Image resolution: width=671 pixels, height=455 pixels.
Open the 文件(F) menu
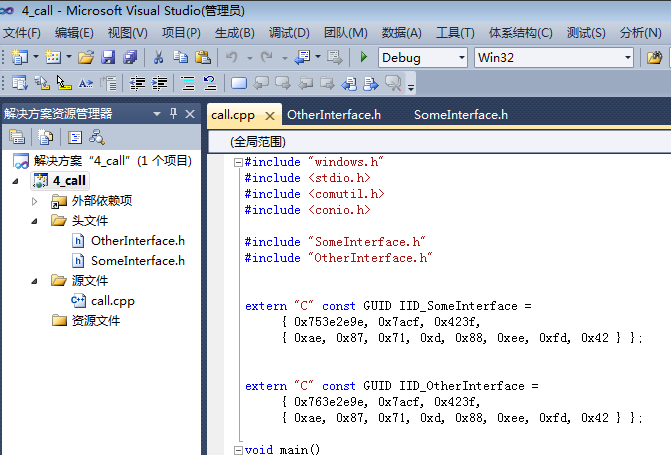click(x=22, y=33)
